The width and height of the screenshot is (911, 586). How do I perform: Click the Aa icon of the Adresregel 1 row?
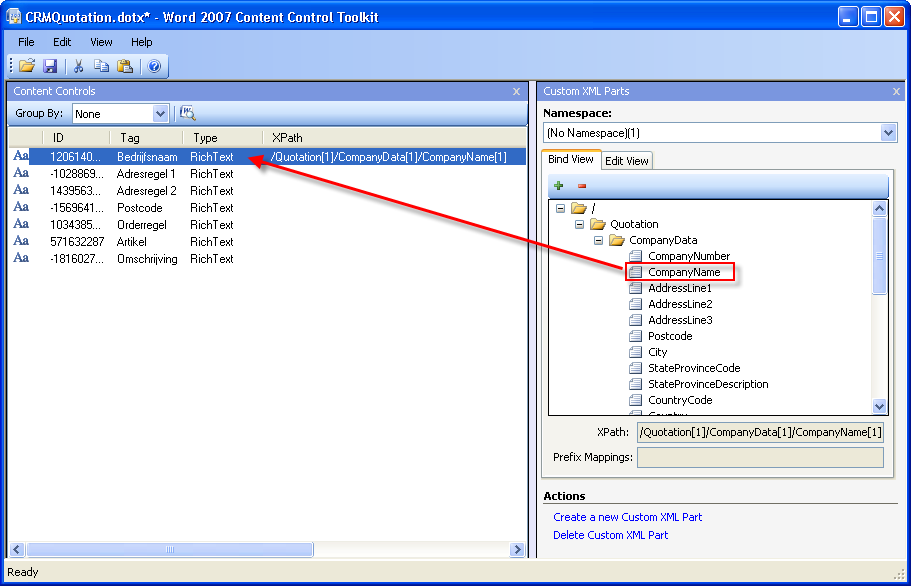(21, 173)
